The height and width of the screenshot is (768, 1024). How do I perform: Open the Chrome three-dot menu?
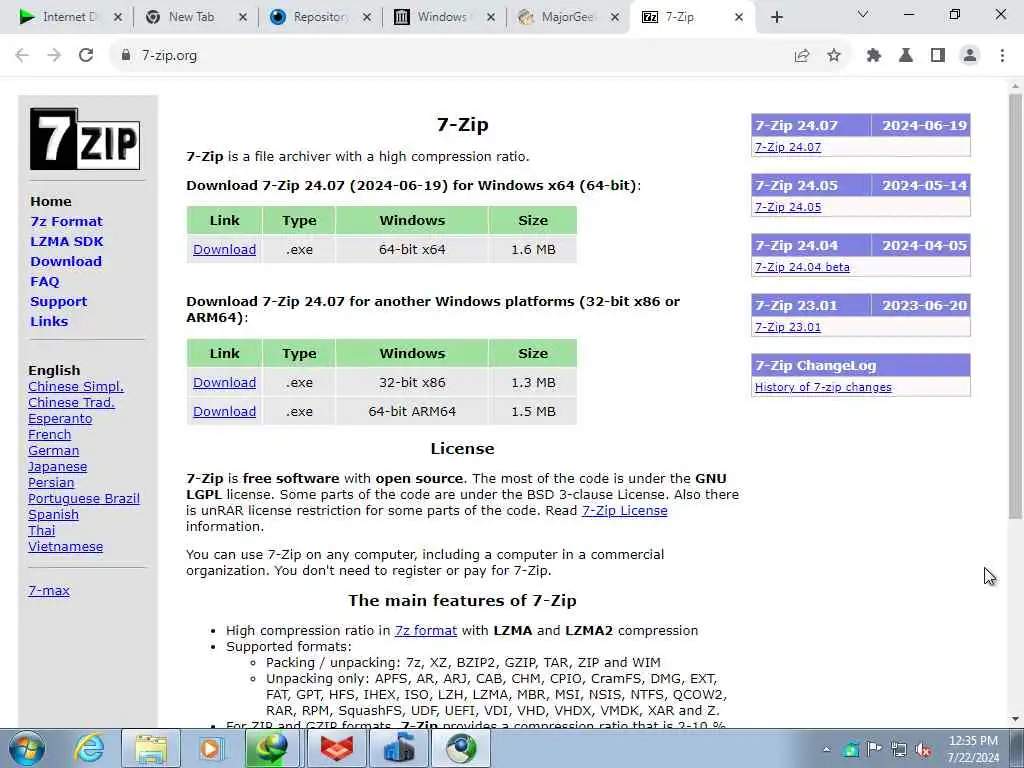pyautogui.click(x=1002, y=56)
